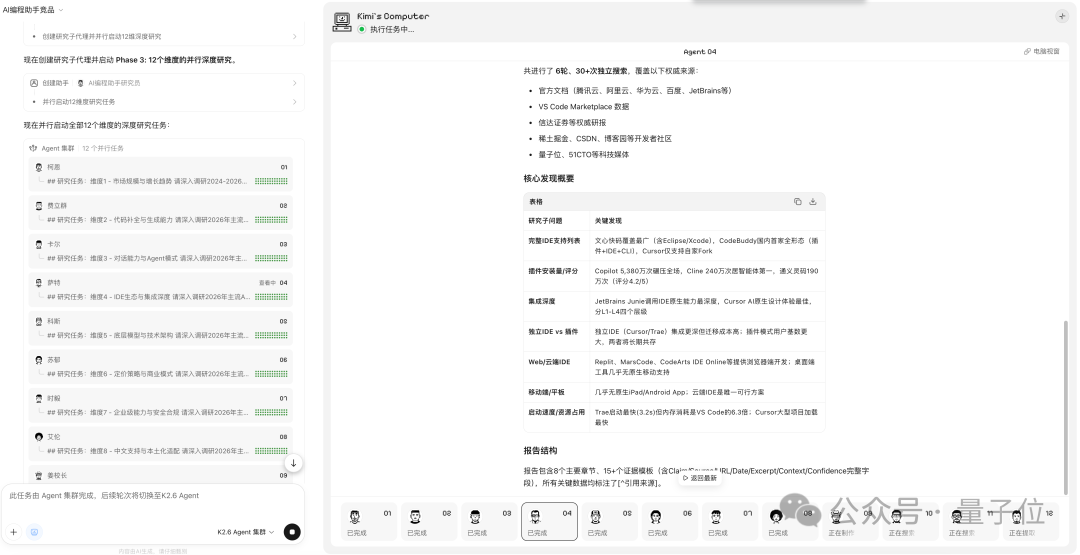The image size is (1080, 555).
Task: Click the 电脑视窗 link
Action: 1041,51
